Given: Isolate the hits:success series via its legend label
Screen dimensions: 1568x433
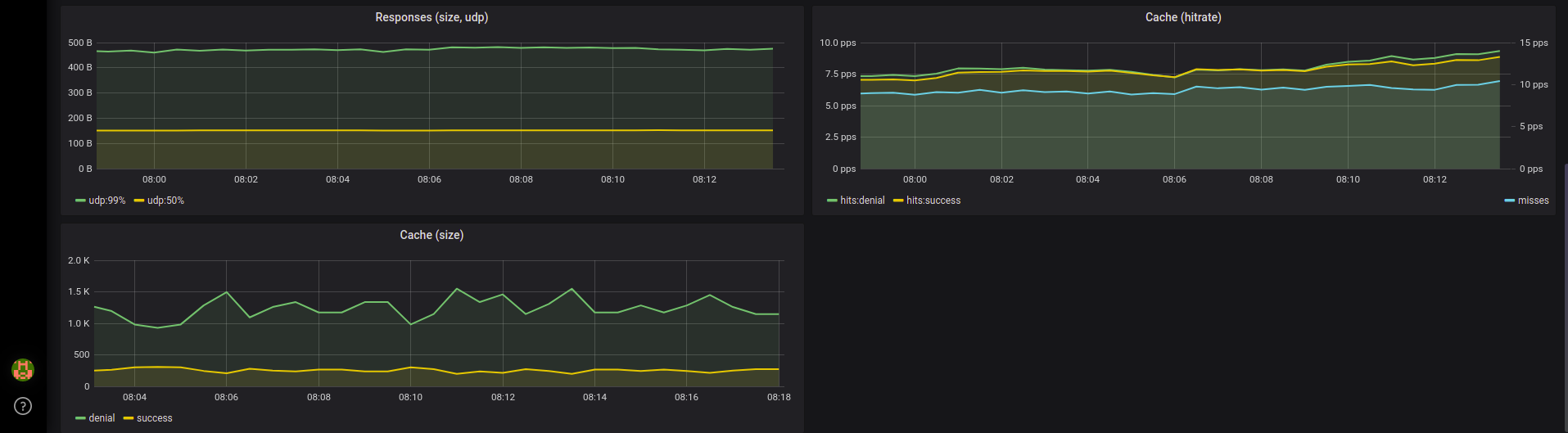Looking at the screenshot, I should tap(933, 201).
